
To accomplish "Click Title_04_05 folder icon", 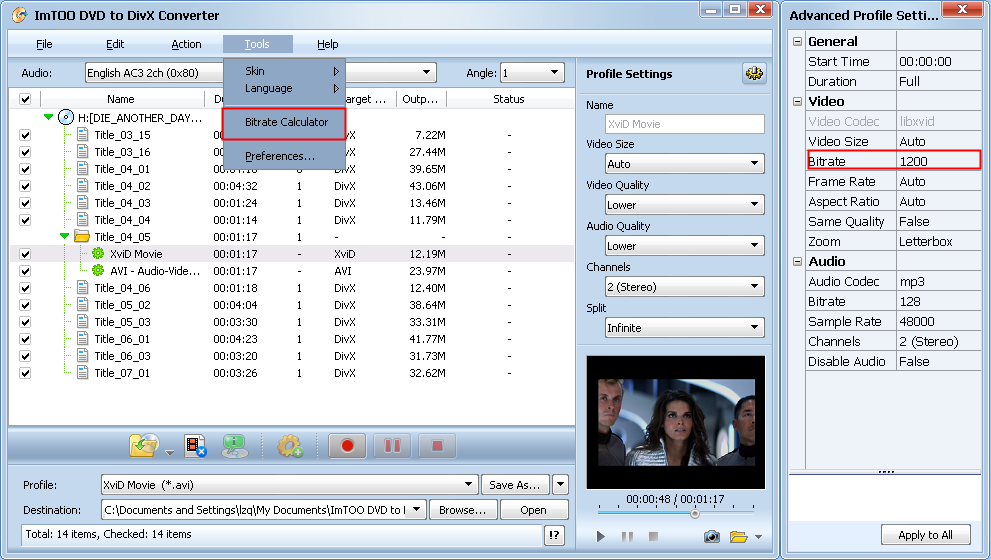I will [82, 236].
